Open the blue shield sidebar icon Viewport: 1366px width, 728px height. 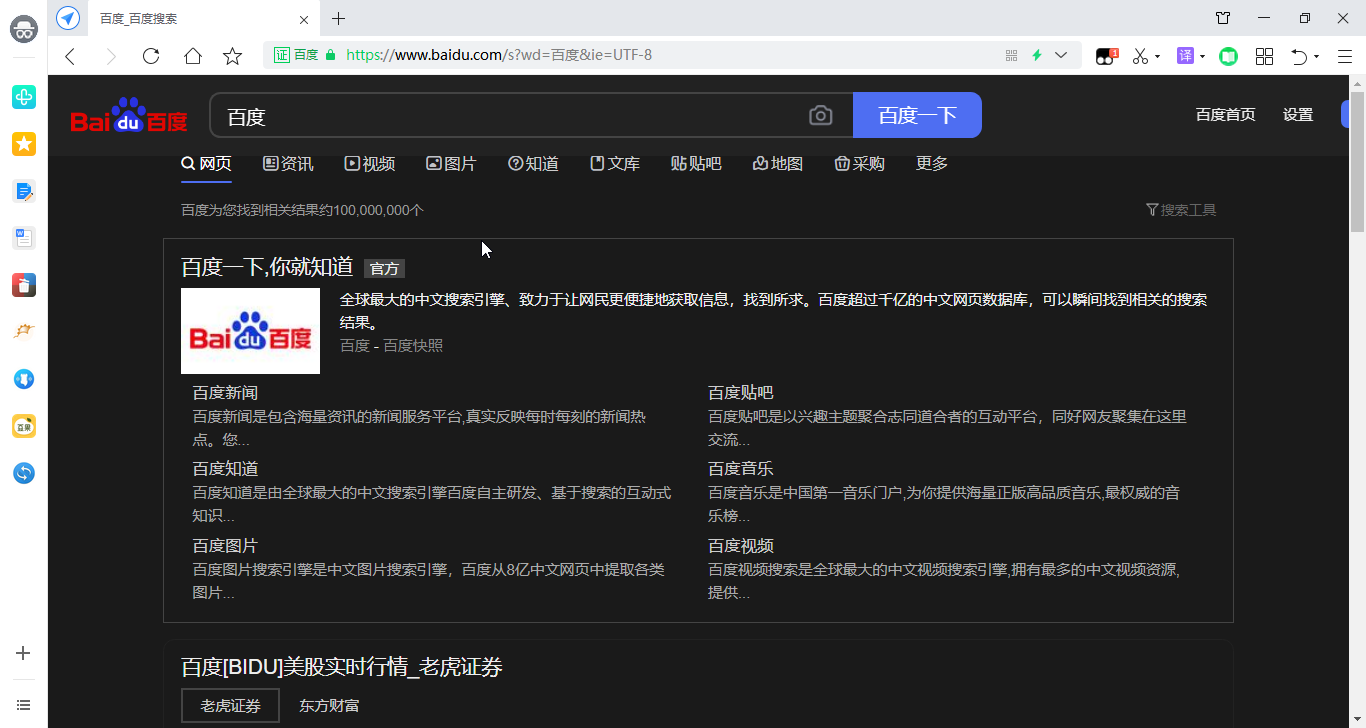24,379
